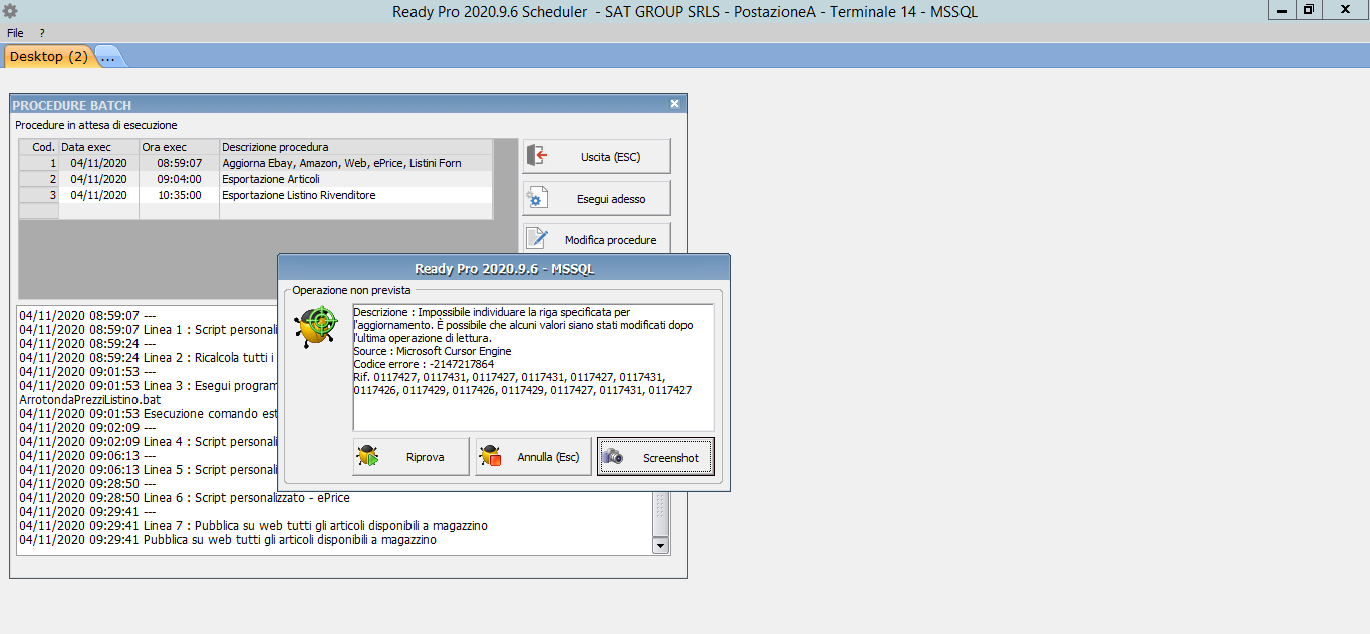Click the Procedure in attesa di esecuzione label
Screen dimensions: 1370x634
[96, 125]
